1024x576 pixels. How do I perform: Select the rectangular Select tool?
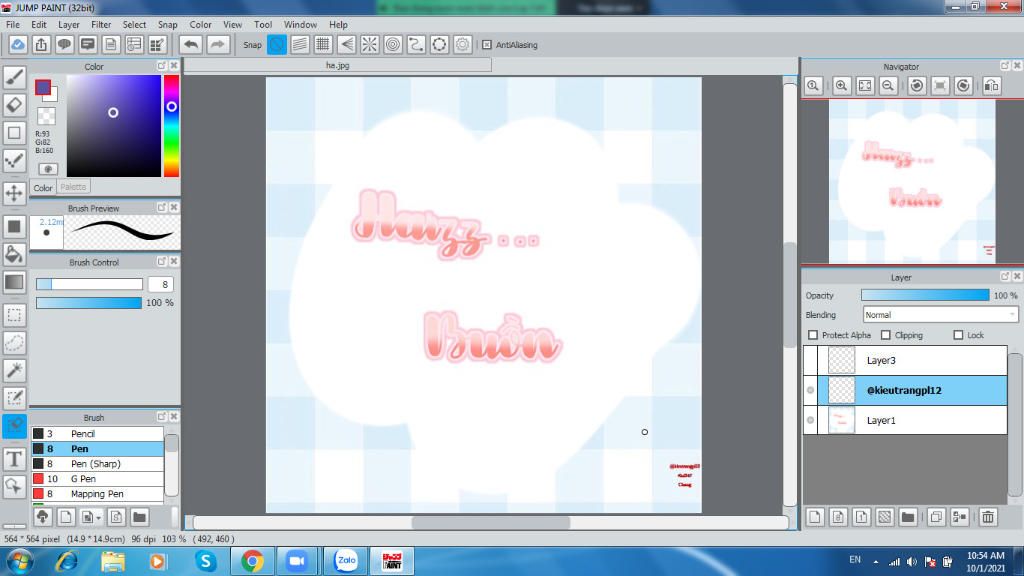[x=14, y=315]
